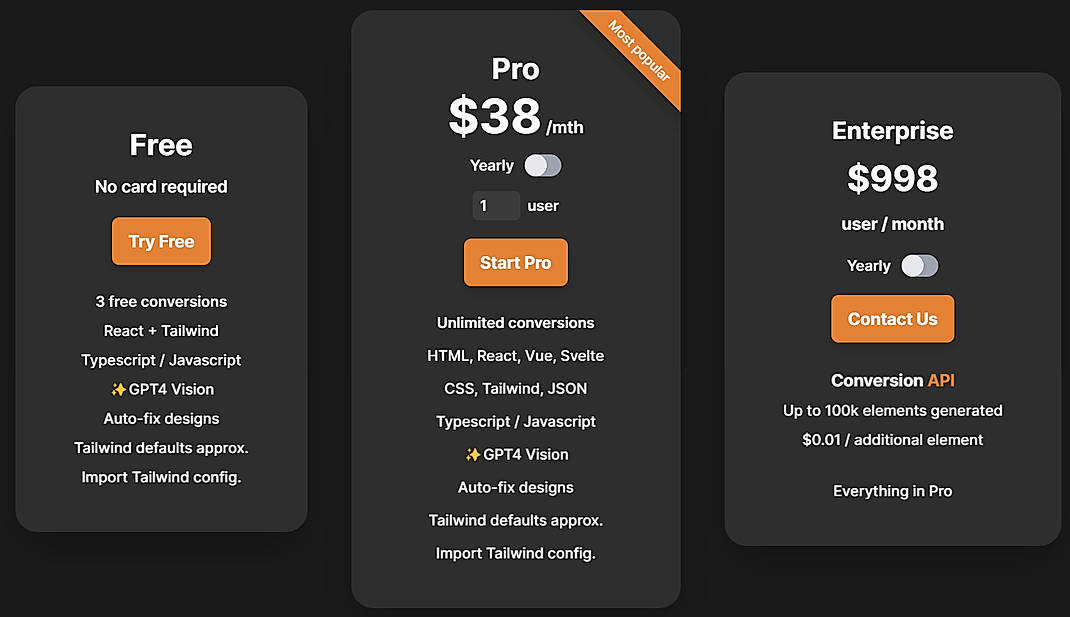Image resolution: width=1070 pixels, height=617 pixels.
Task: Select the Free plan title
Action: coord(161,145)
